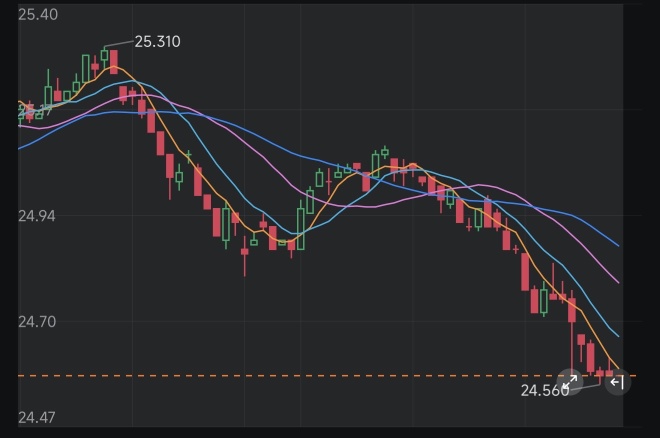Expand the chart to fullscreen with diagonal arrows icon
Viewport: 660px width, 438px height.
(x=570, y=382)
